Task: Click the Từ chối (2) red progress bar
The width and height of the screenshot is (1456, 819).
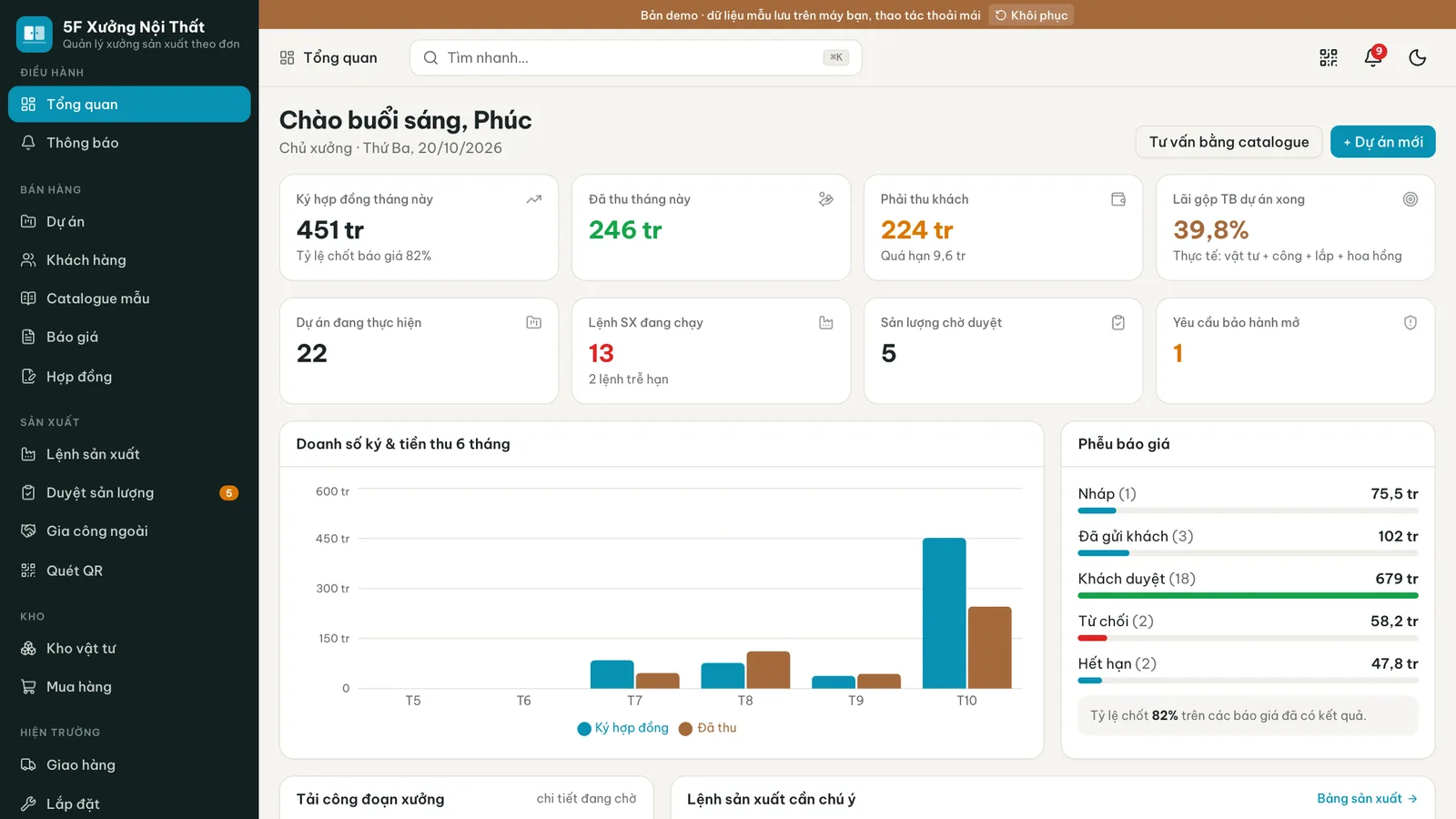Action: coord(1092,638)
